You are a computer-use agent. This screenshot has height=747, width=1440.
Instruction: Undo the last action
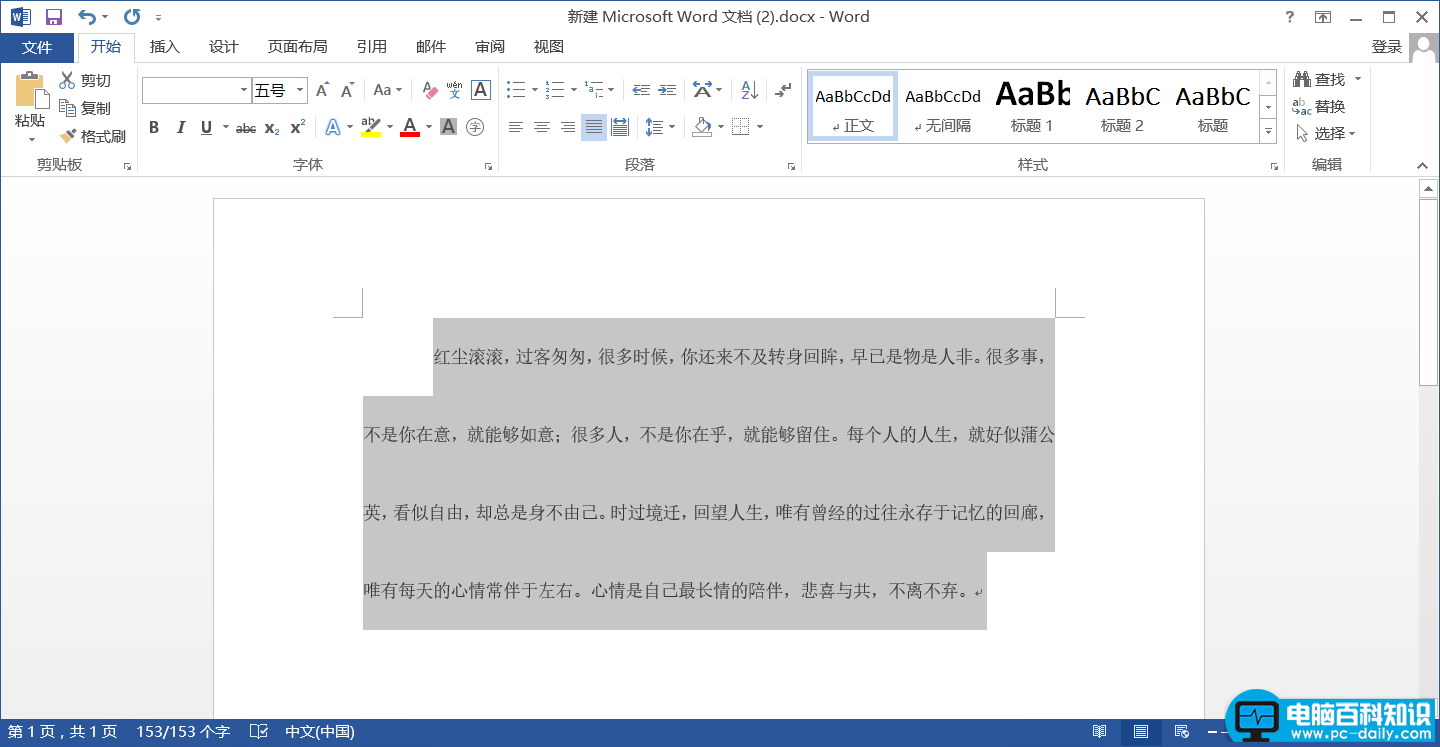coord(87,17)
